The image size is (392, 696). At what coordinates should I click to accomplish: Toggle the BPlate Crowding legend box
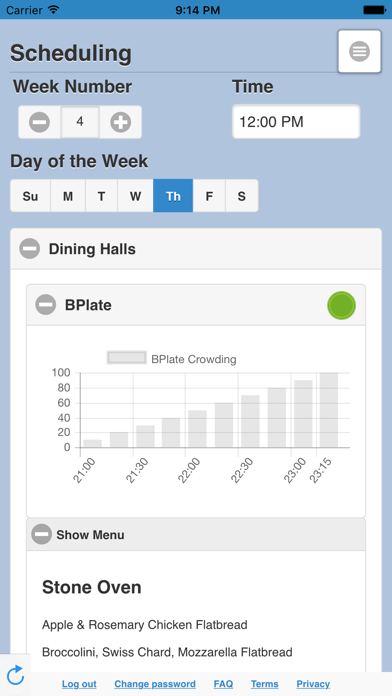[127, 358]
